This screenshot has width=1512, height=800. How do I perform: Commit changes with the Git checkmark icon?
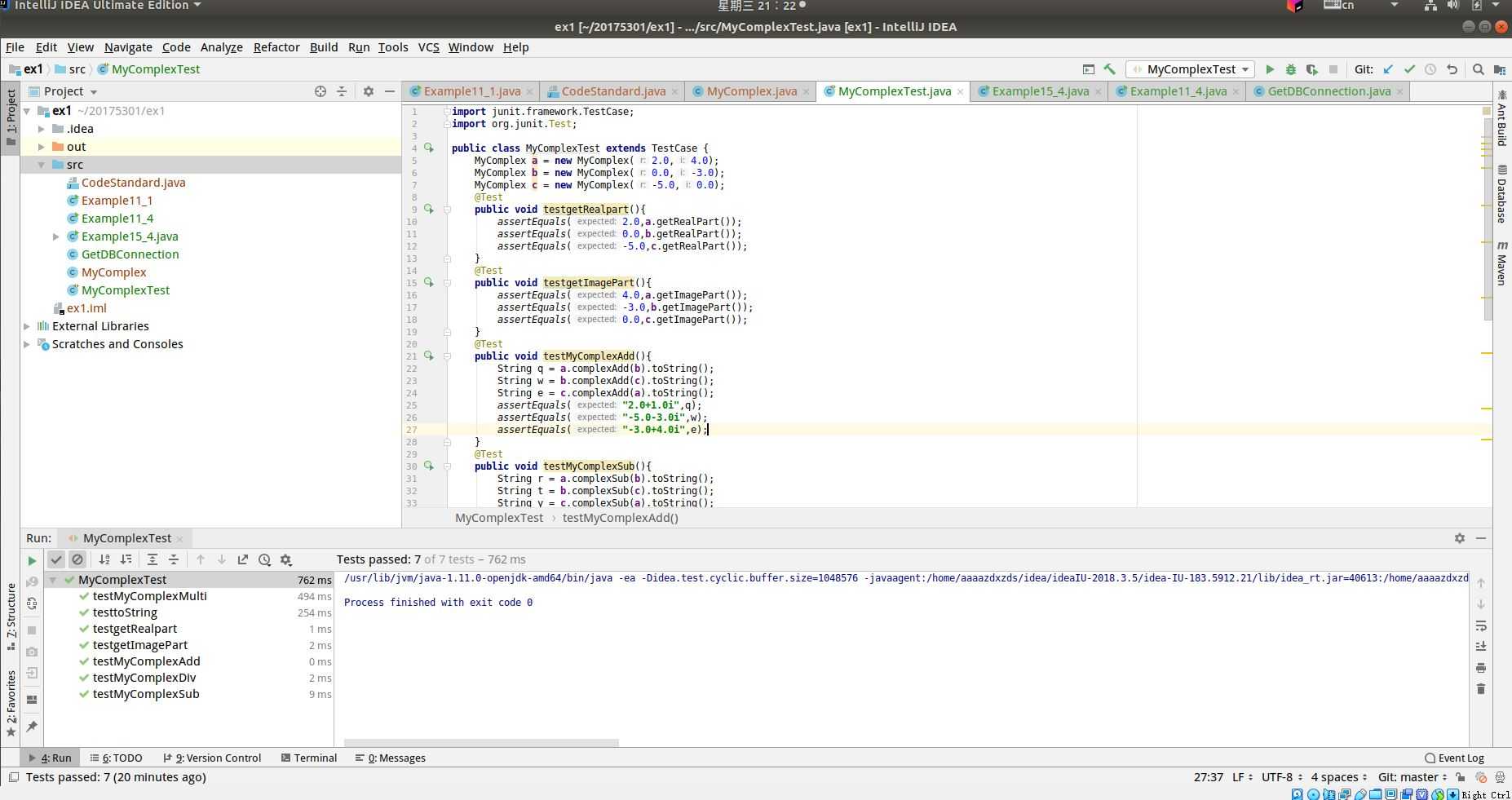click(x=1409, y=69)
